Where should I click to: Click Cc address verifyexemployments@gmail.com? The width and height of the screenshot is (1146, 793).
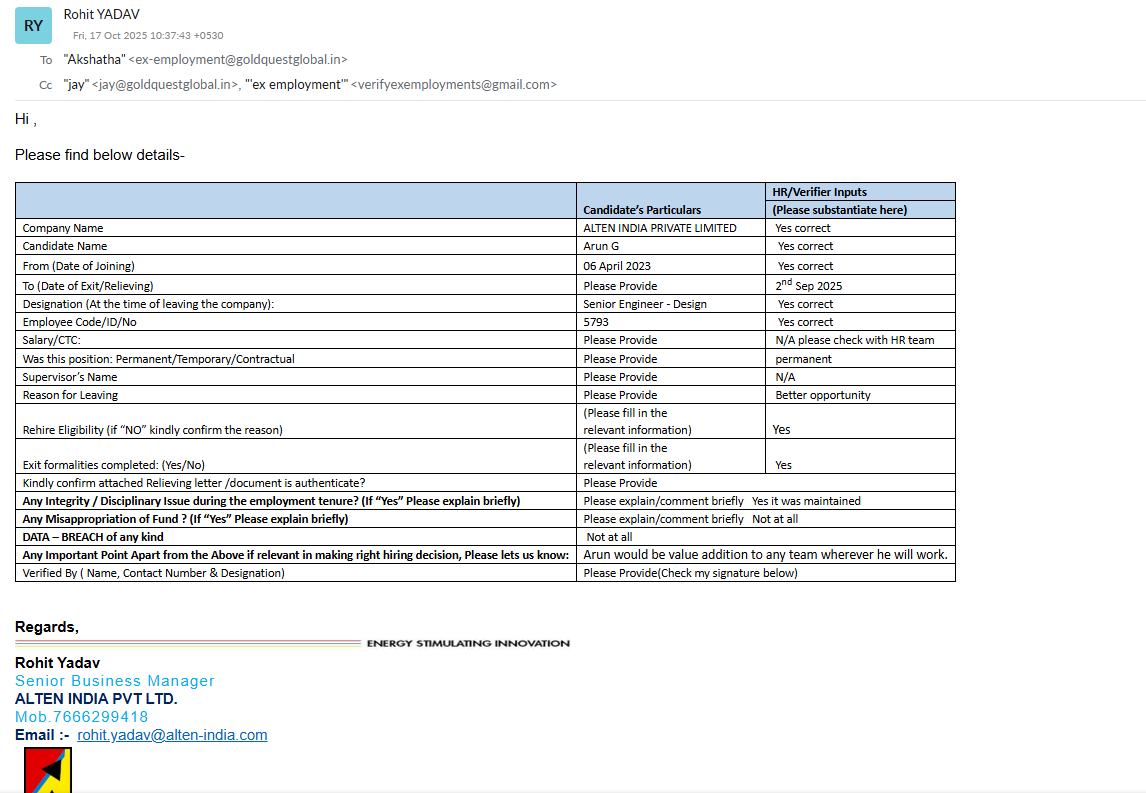(454, 85)
